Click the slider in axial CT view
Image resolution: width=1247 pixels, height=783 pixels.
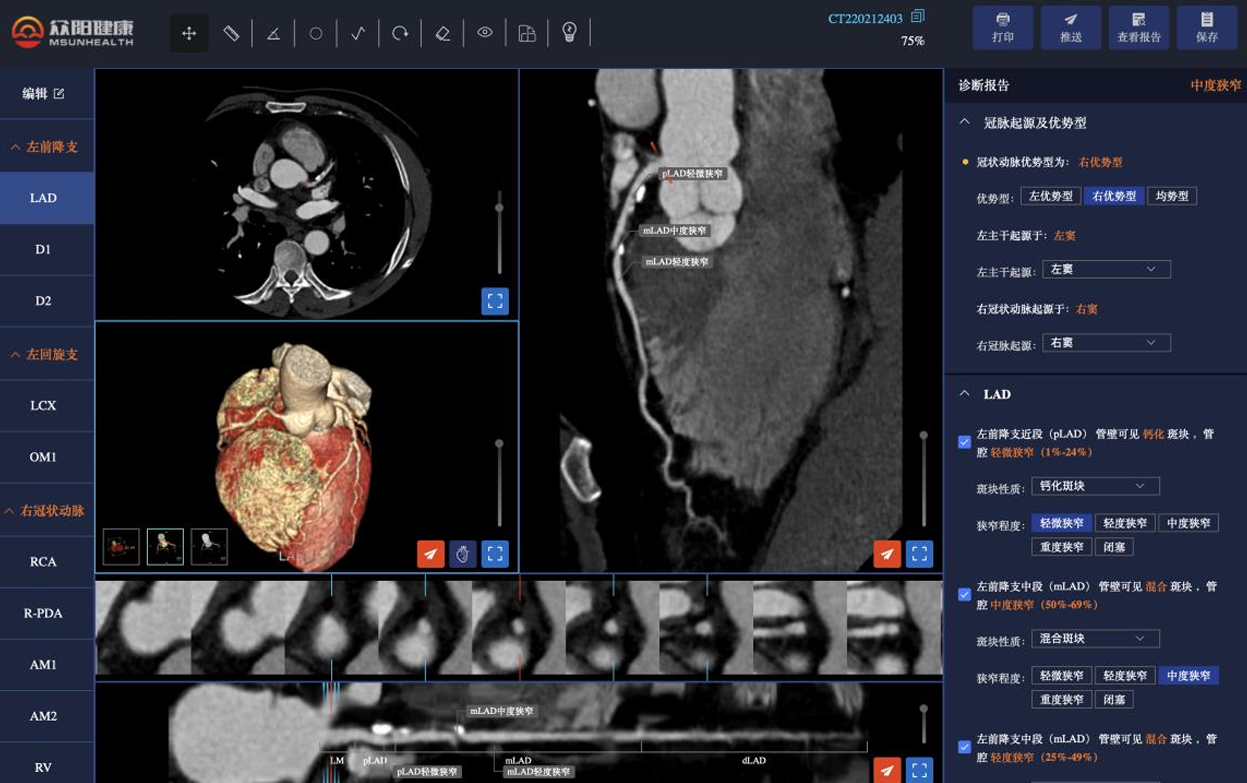pos(499,208)
